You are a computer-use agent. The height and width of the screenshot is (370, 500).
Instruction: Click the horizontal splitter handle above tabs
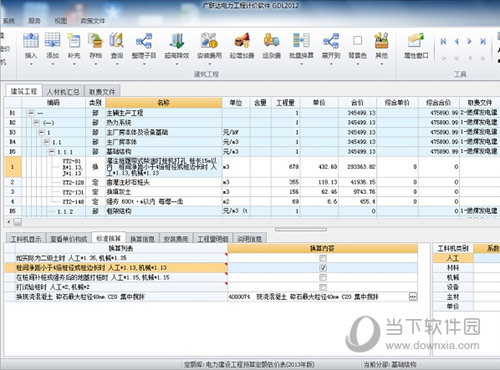point(301,229)
